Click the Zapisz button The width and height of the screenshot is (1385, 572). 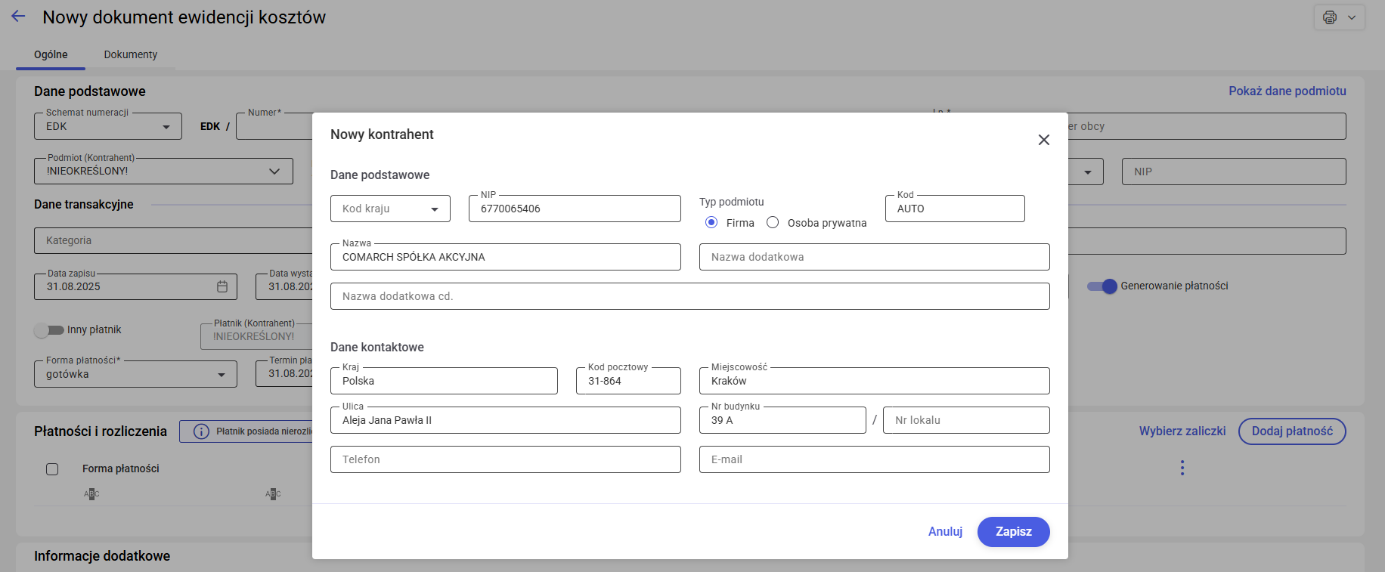point(1013,532)
